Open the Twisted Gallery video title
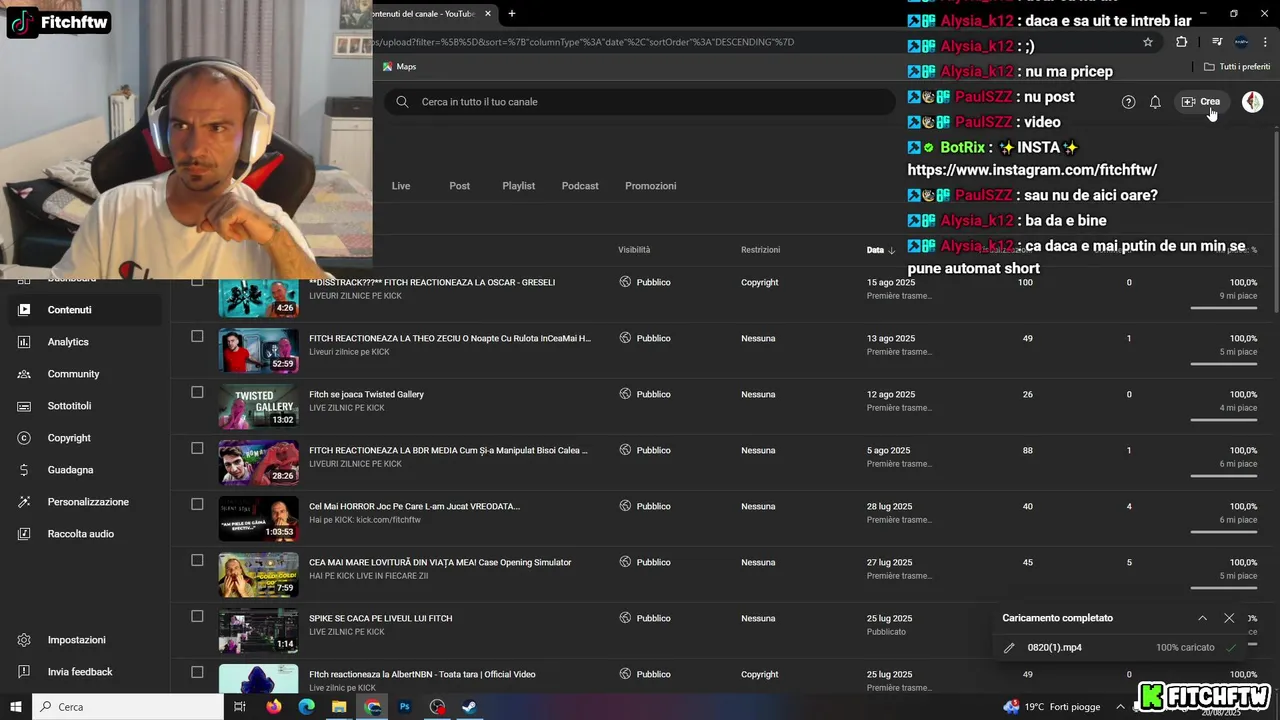The width and height of the screenshot is (1280, 720). [367, 394]
